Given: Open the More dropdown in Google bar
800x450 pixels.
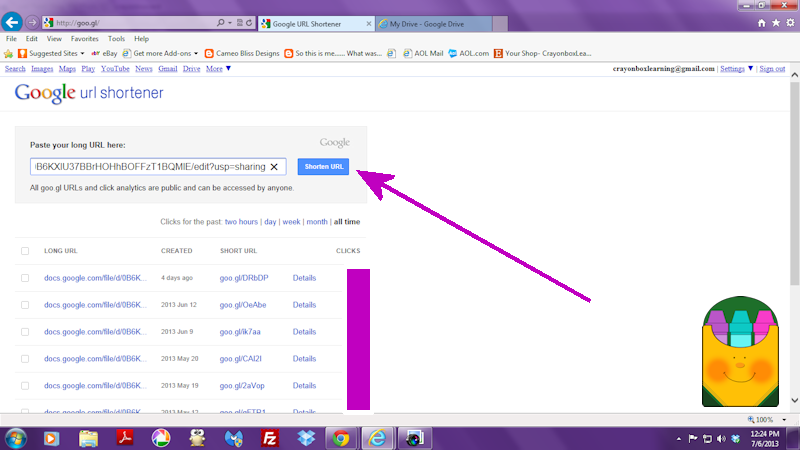Looking at the screenshot, I should pyautogui.click(x=218, y=68).
